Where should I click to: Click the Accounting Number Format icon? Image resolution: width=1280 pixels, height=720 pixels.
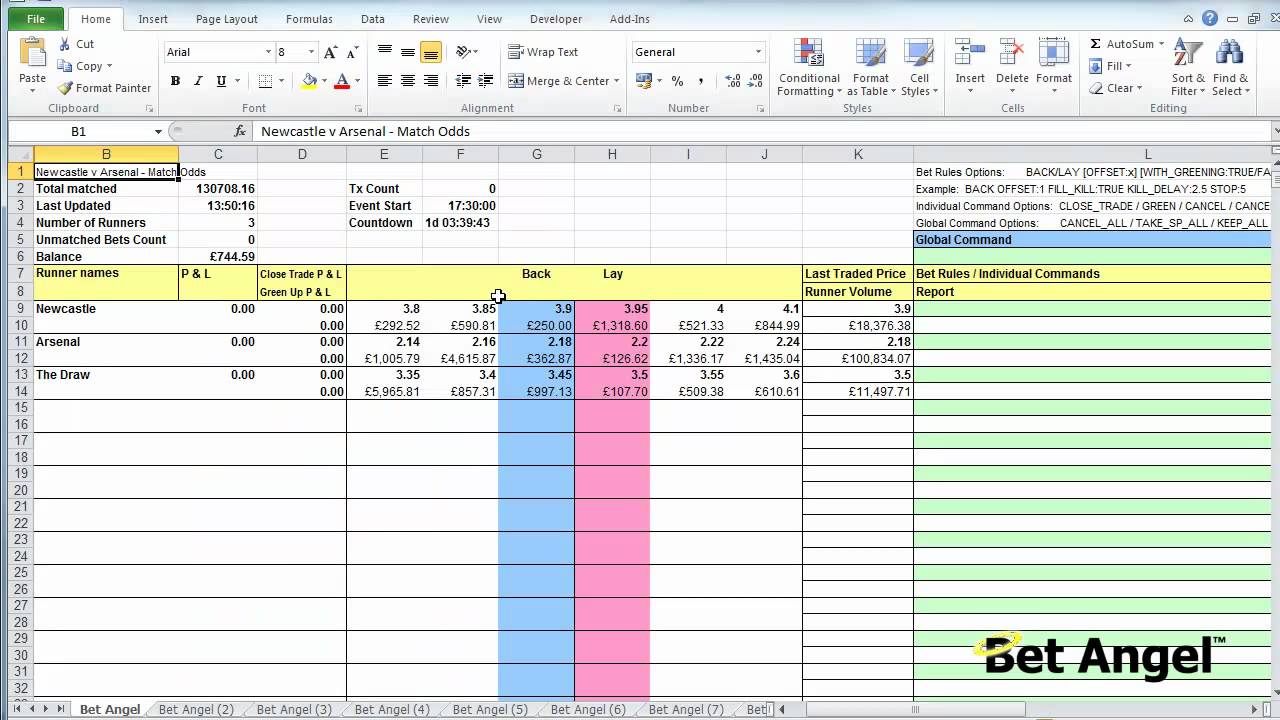pyautogui.click(x=643, y=81)
